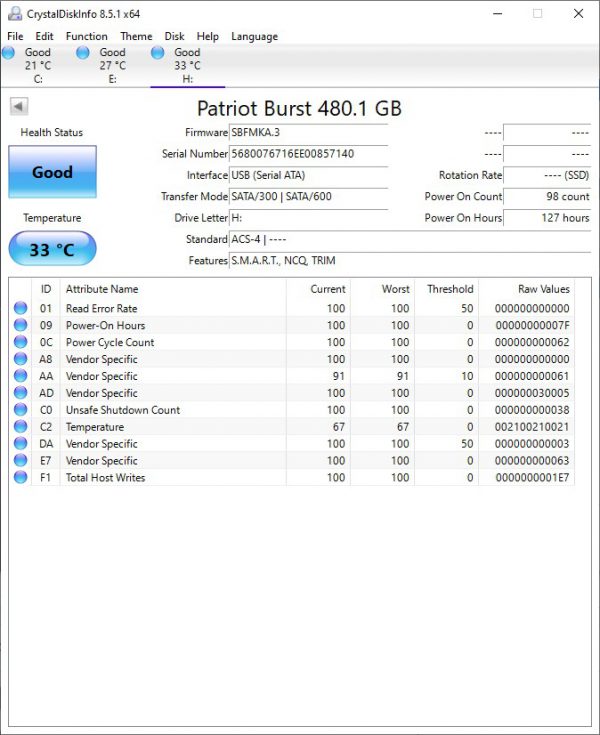Click the Good health status button
This screenshot has height=735, width=600.
(52, 172)
